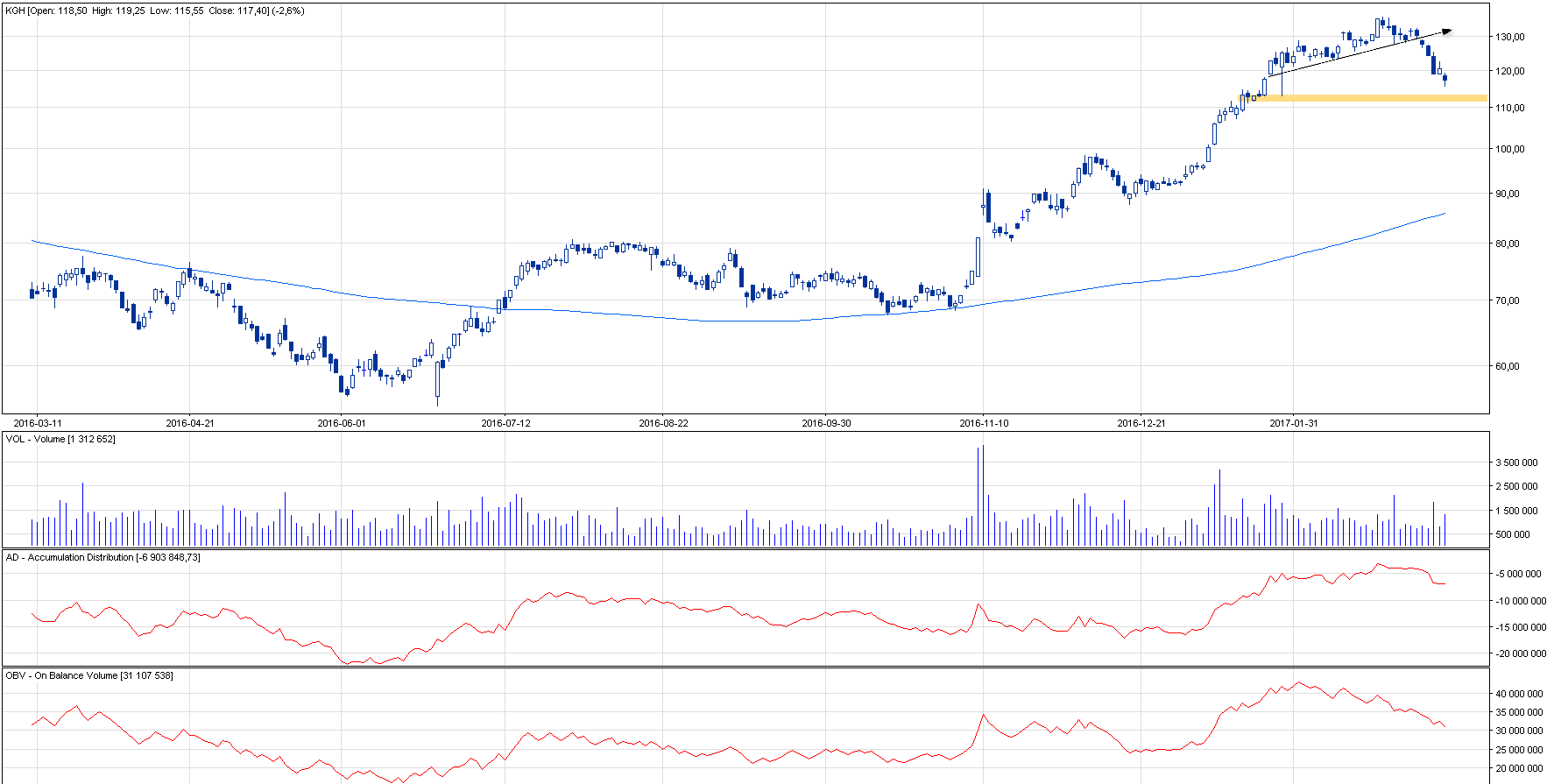Viewport: 1547px width, 784px height.
Task: Select the 2016-11-10 date label
Action: 984,423
